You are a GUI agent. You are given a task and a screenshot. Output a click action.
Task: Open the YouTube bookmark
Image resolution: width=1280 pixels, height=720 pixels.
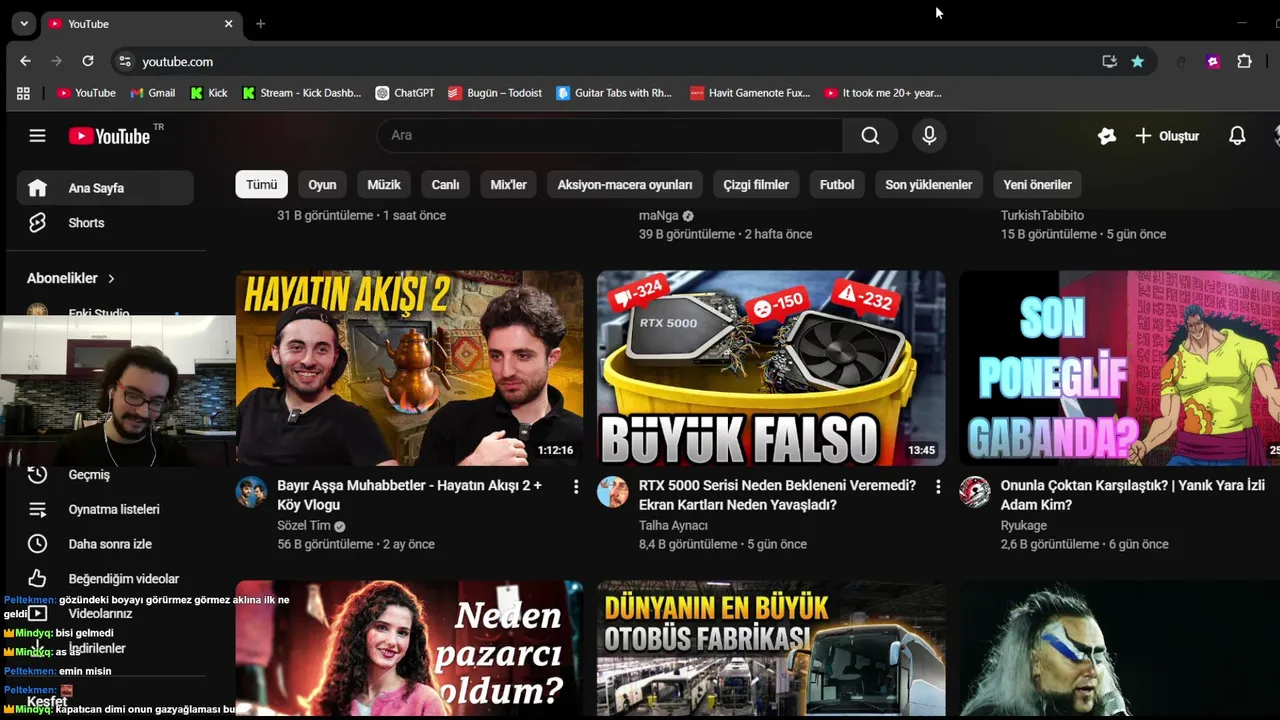click(86, 93)
